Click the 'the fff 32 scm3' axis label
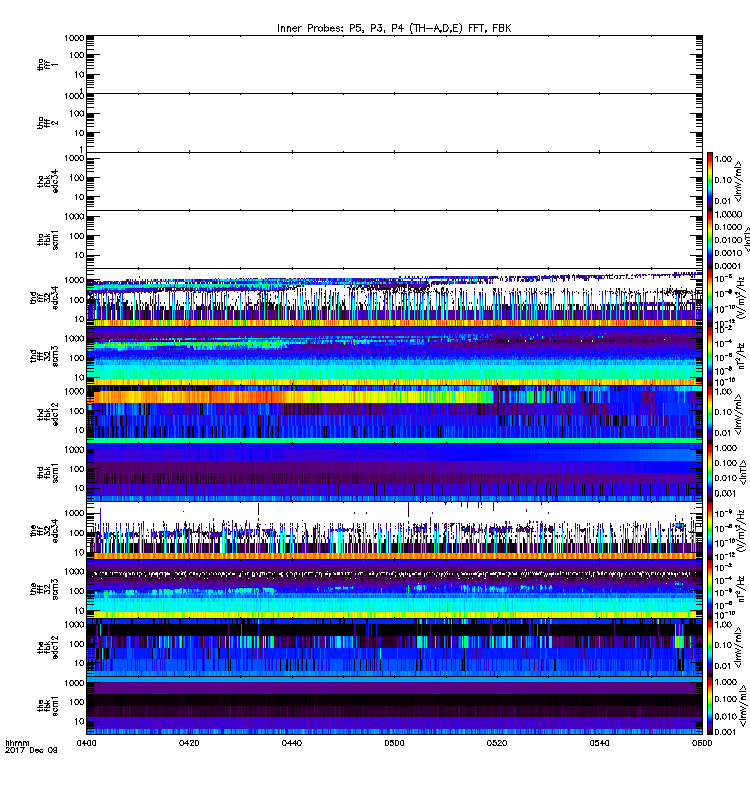 click(44, 589)
